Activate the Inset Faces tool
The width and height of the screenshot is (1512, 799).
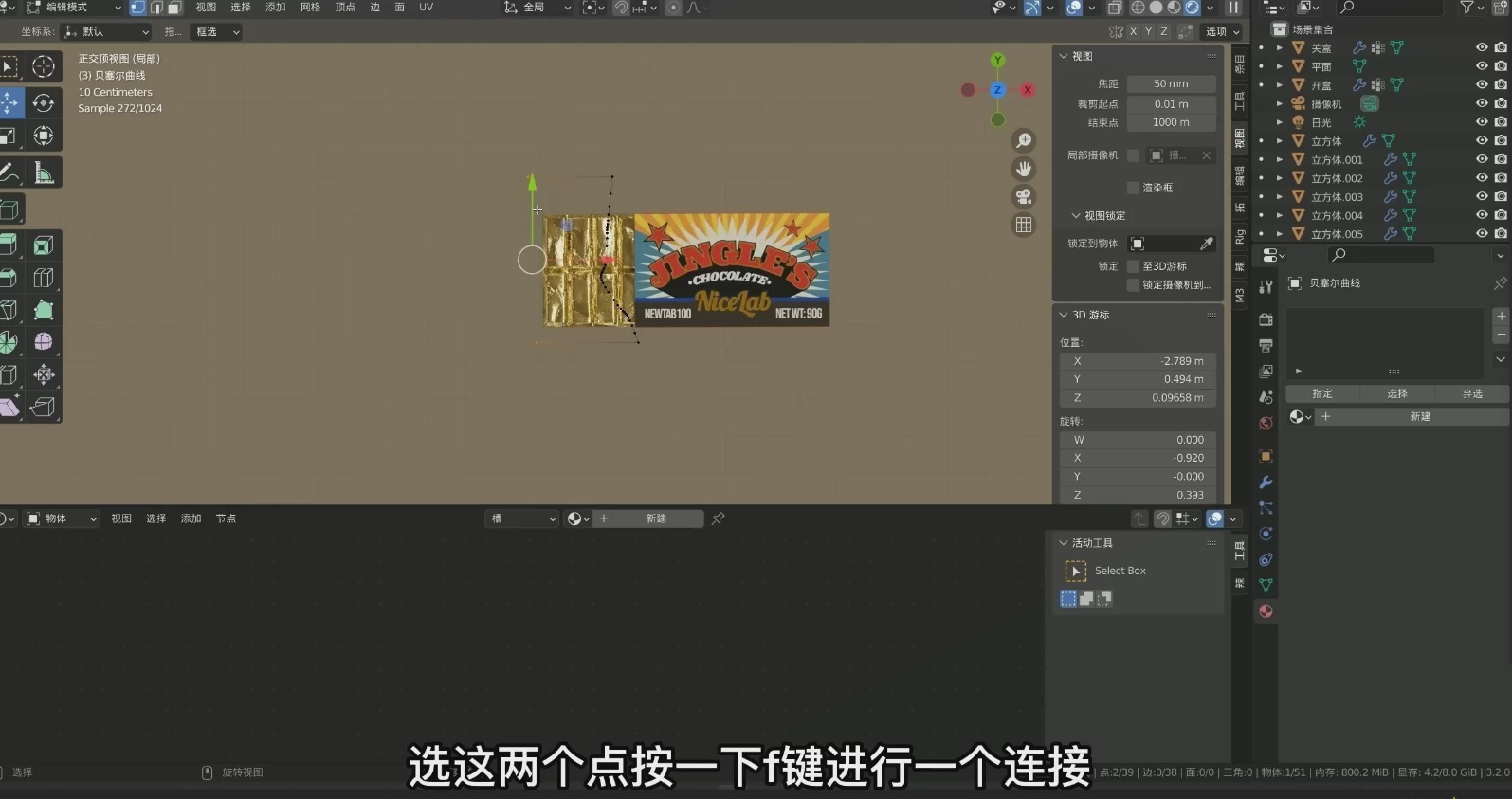44,245
